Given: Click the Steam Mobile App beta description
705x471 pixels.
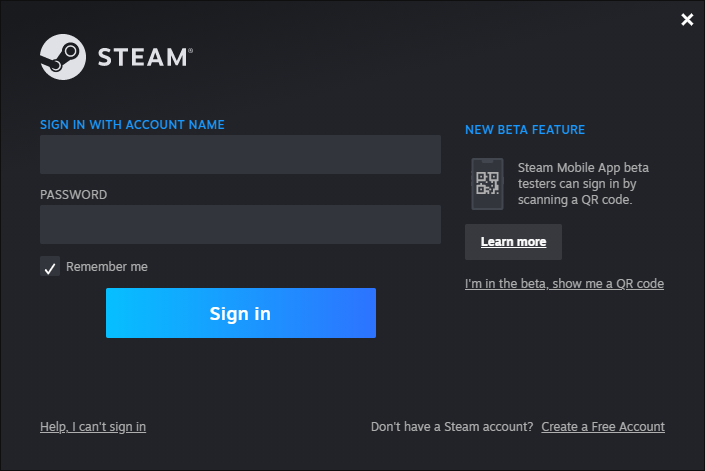Looking at the screenshot, I should click(583, 184).
